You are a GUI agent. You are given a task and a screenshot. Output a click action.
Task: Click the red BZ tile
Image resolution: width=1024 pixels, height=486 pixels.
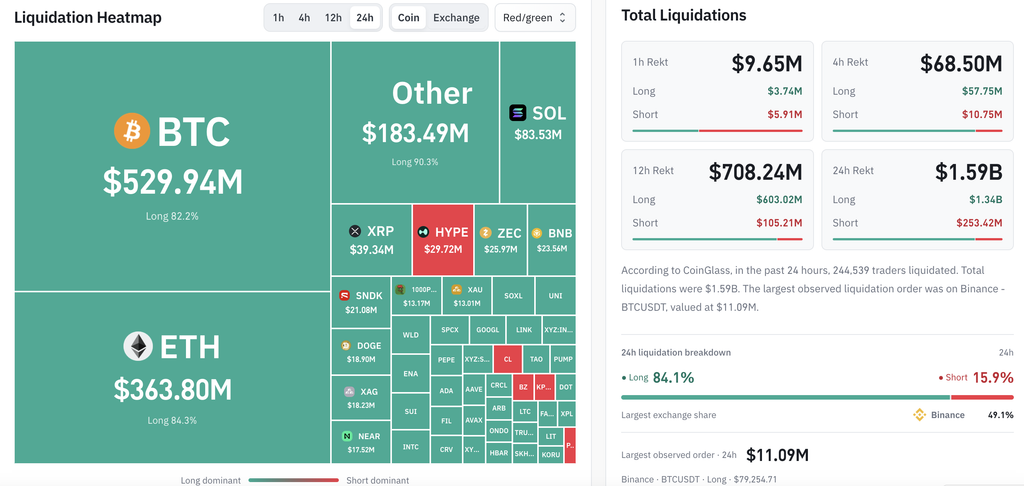click(523, 387)
